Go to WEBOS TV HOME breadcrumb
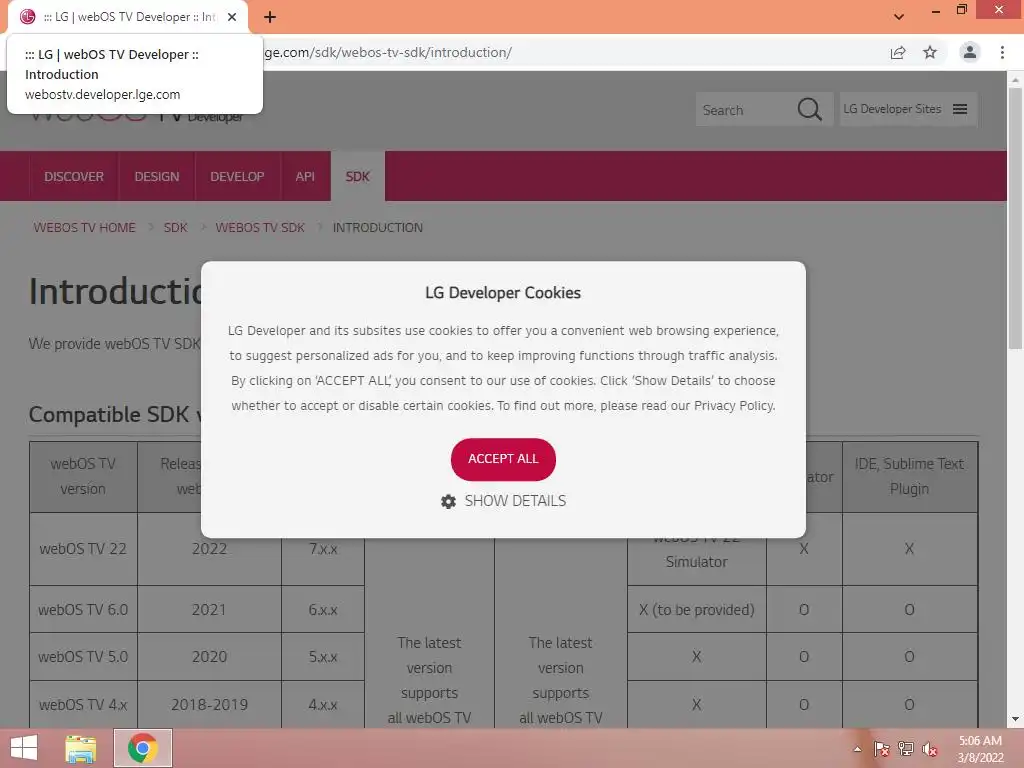 pos(85,227)
